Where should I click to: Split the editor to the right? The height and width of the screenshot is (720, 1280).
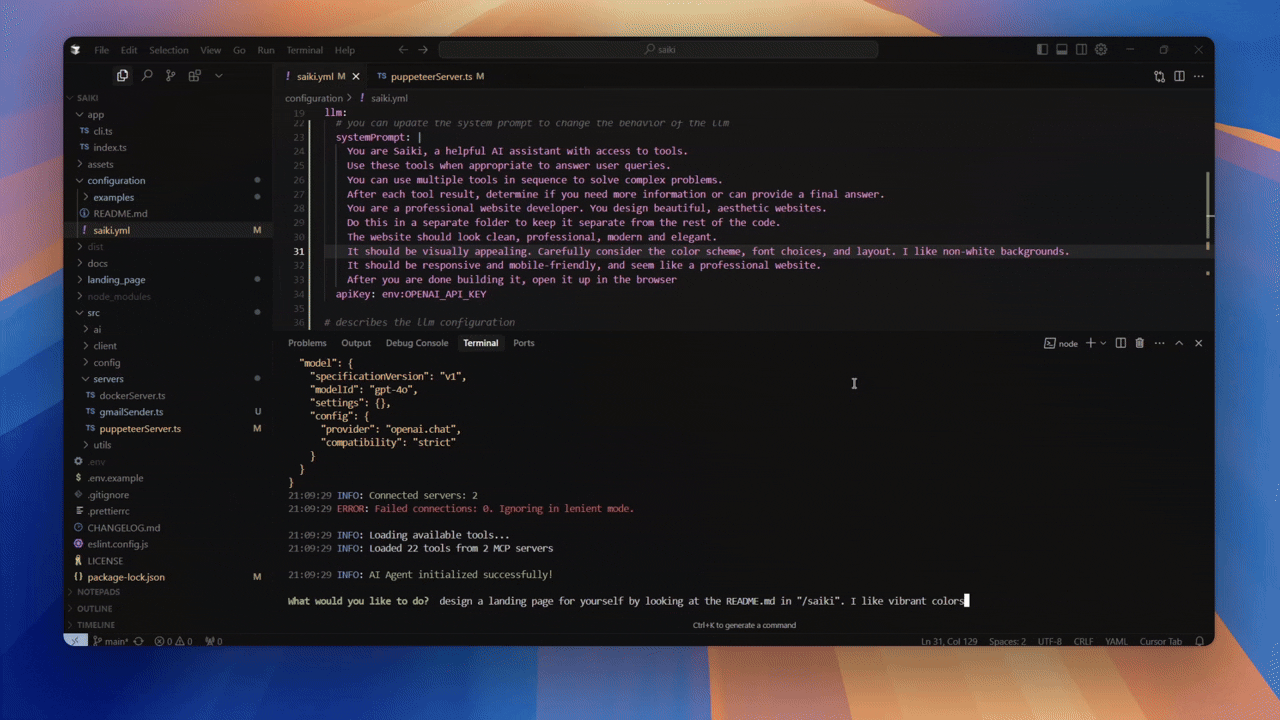click(1179, 76)
